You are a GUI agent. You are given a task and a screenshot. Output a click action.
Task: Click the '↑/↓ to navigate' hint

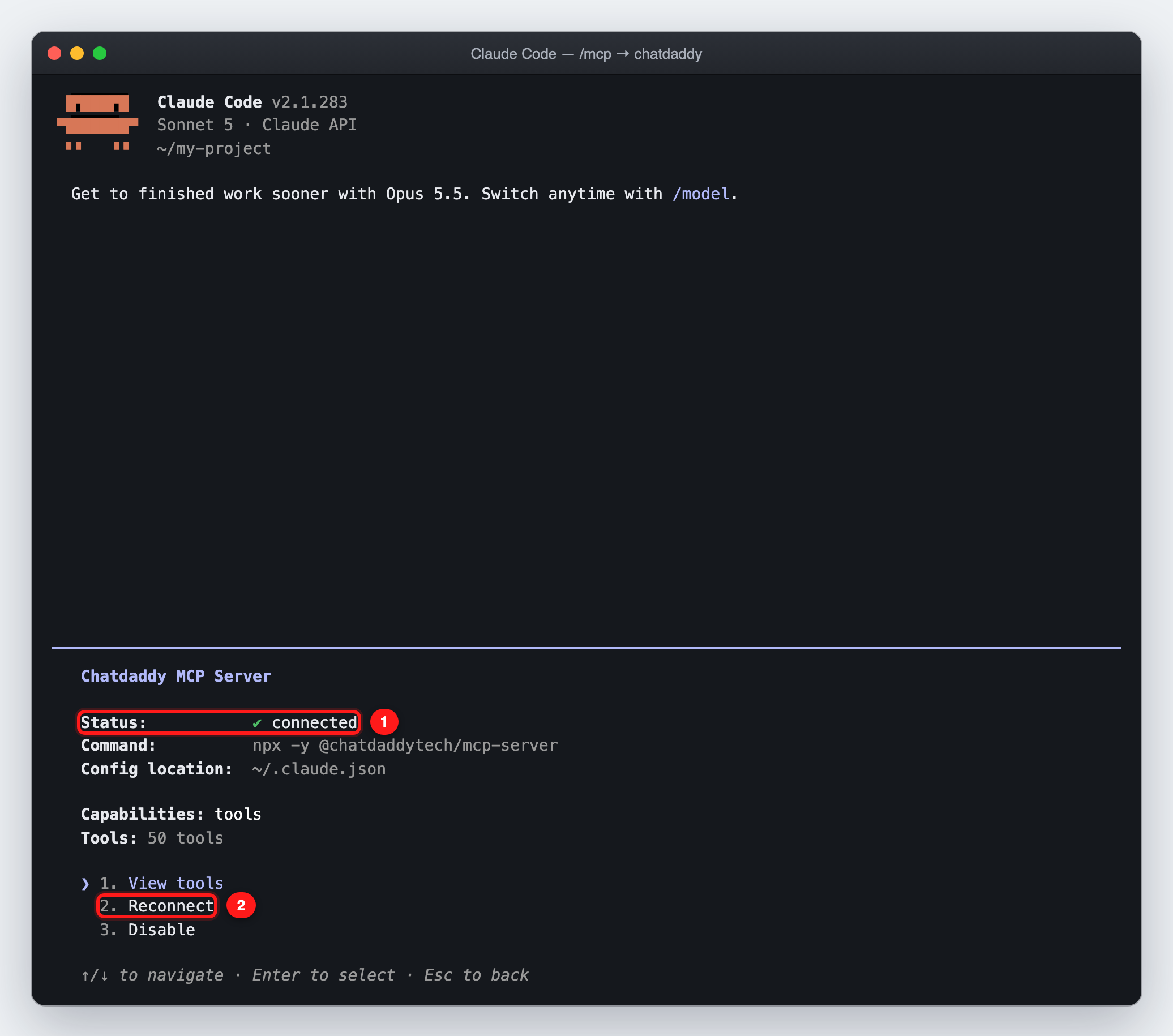click(152, 975)
